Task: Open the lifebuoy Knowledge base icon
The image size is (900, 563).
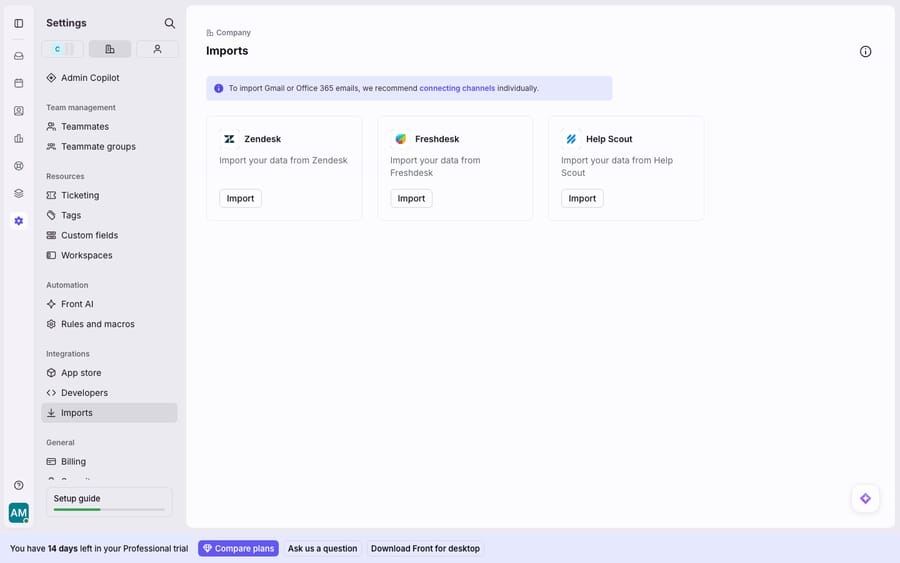Action: (x=19, y=166)
